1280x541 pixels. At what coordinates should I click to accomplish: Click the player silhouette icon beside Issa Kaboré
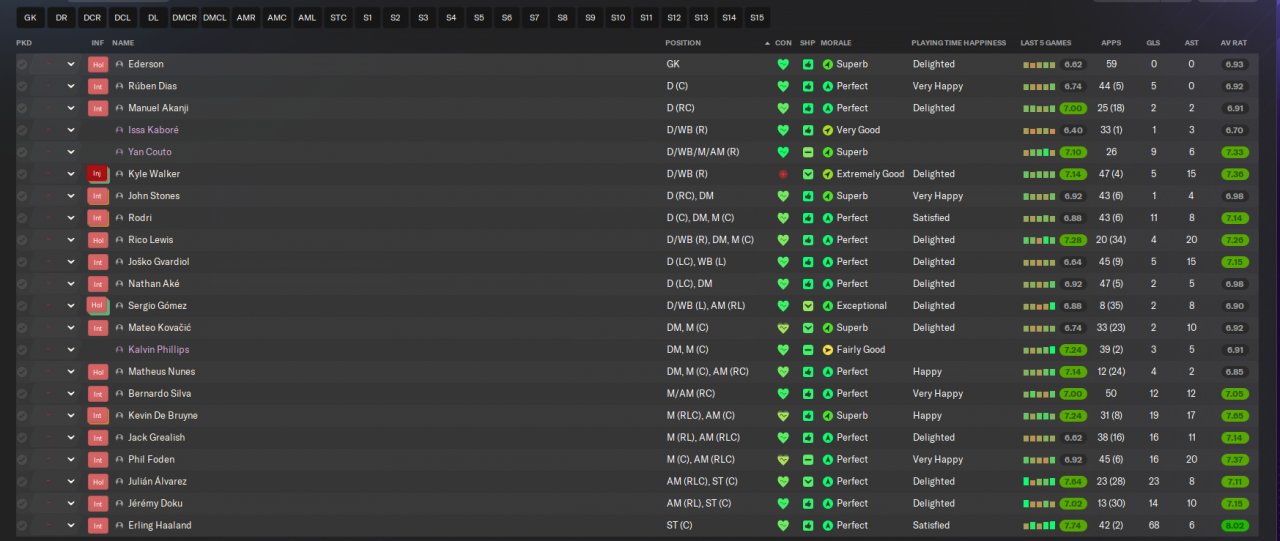(x=120, y=130)
